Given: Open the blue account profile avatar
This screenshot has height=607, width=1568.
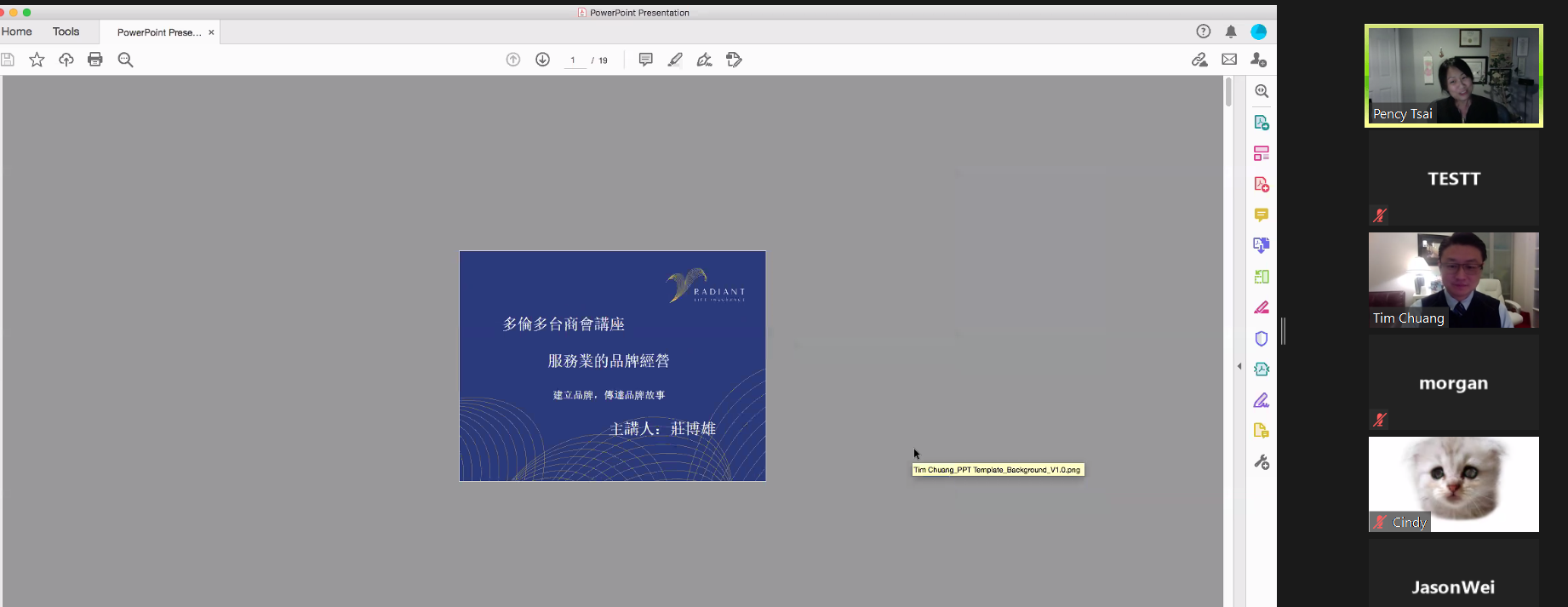Looking at the screenshot, I should 1259,31.
